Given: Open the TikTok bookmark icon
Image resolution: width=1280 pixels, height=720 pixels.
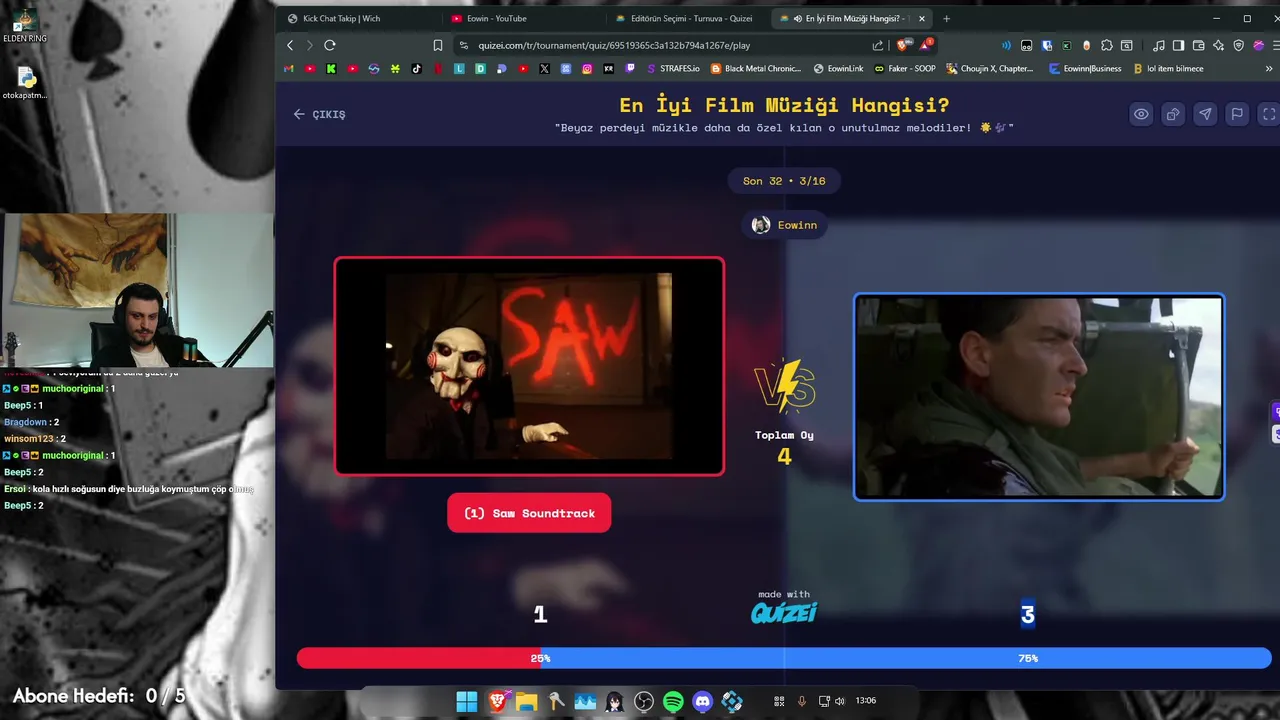Looking at the screenshot, I should (x=417, y=69).
